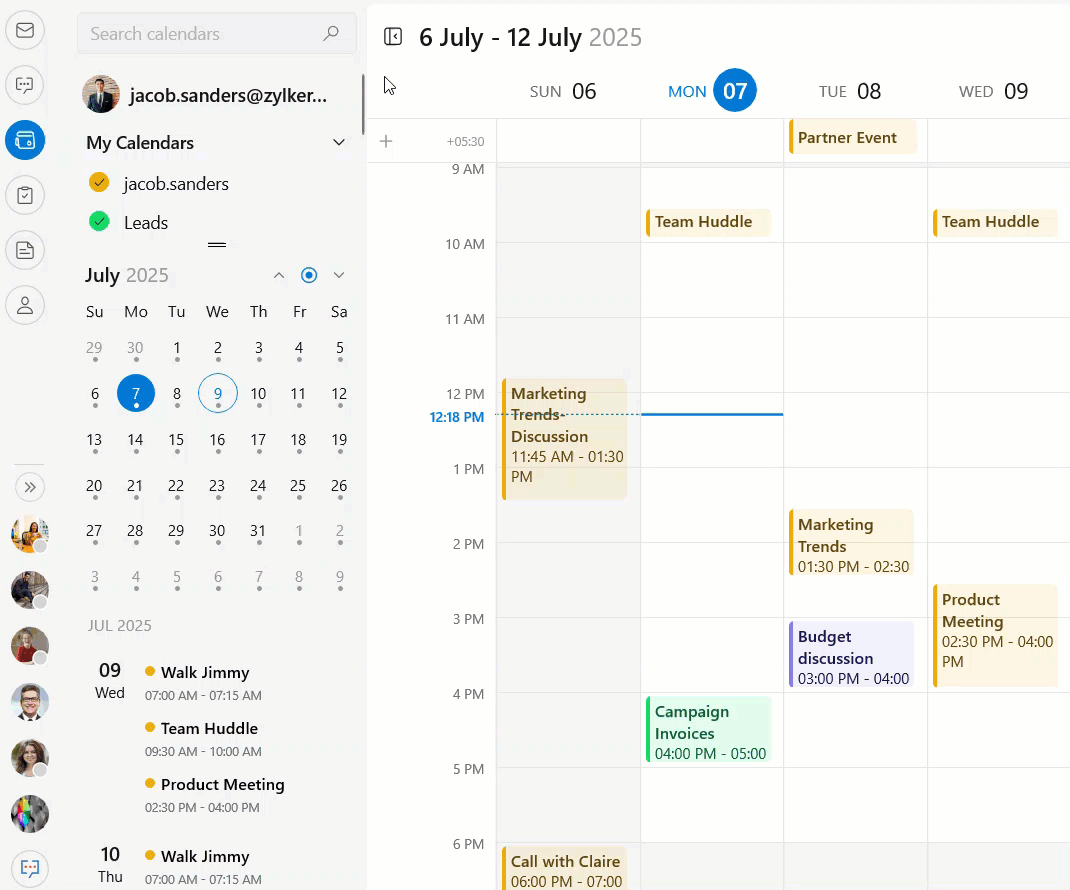Click plus icon to add all-day event
Image resolution: width=1070 pixels, height=890 pixels.
pyautogui.click(x=386, y=141)
